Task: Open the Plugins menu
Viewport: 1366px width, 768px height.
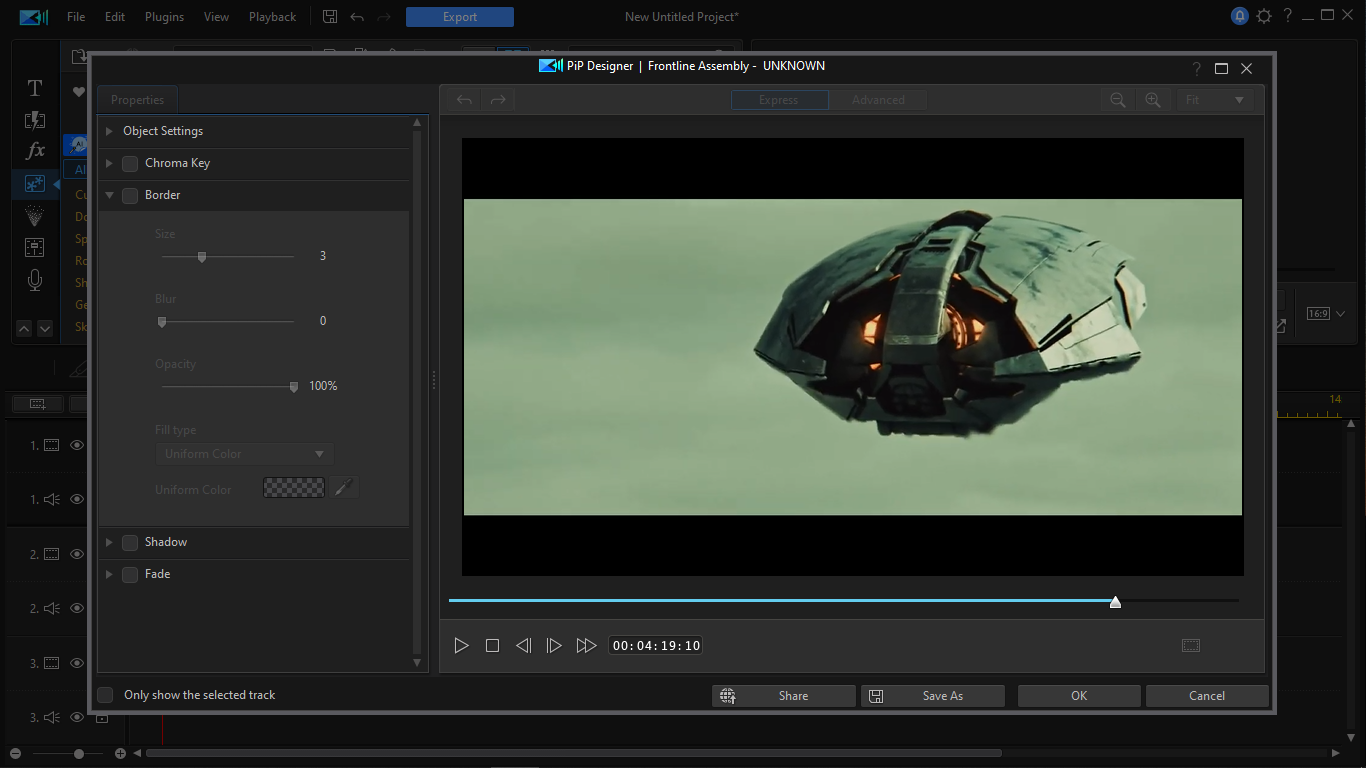Action: click(164, 17)
